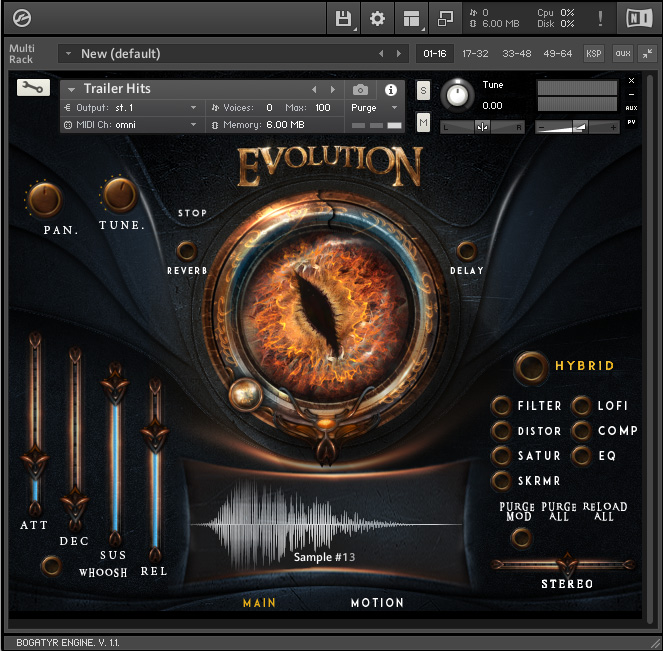Toggle the Satur effect

coord(501,456)
